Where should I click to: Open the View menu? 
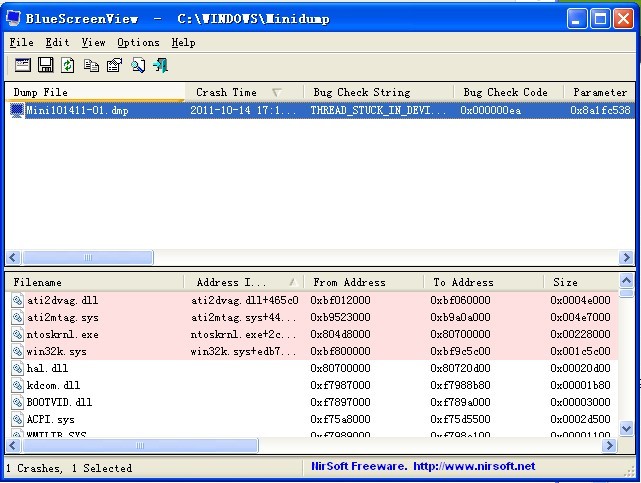pos(93,43)
